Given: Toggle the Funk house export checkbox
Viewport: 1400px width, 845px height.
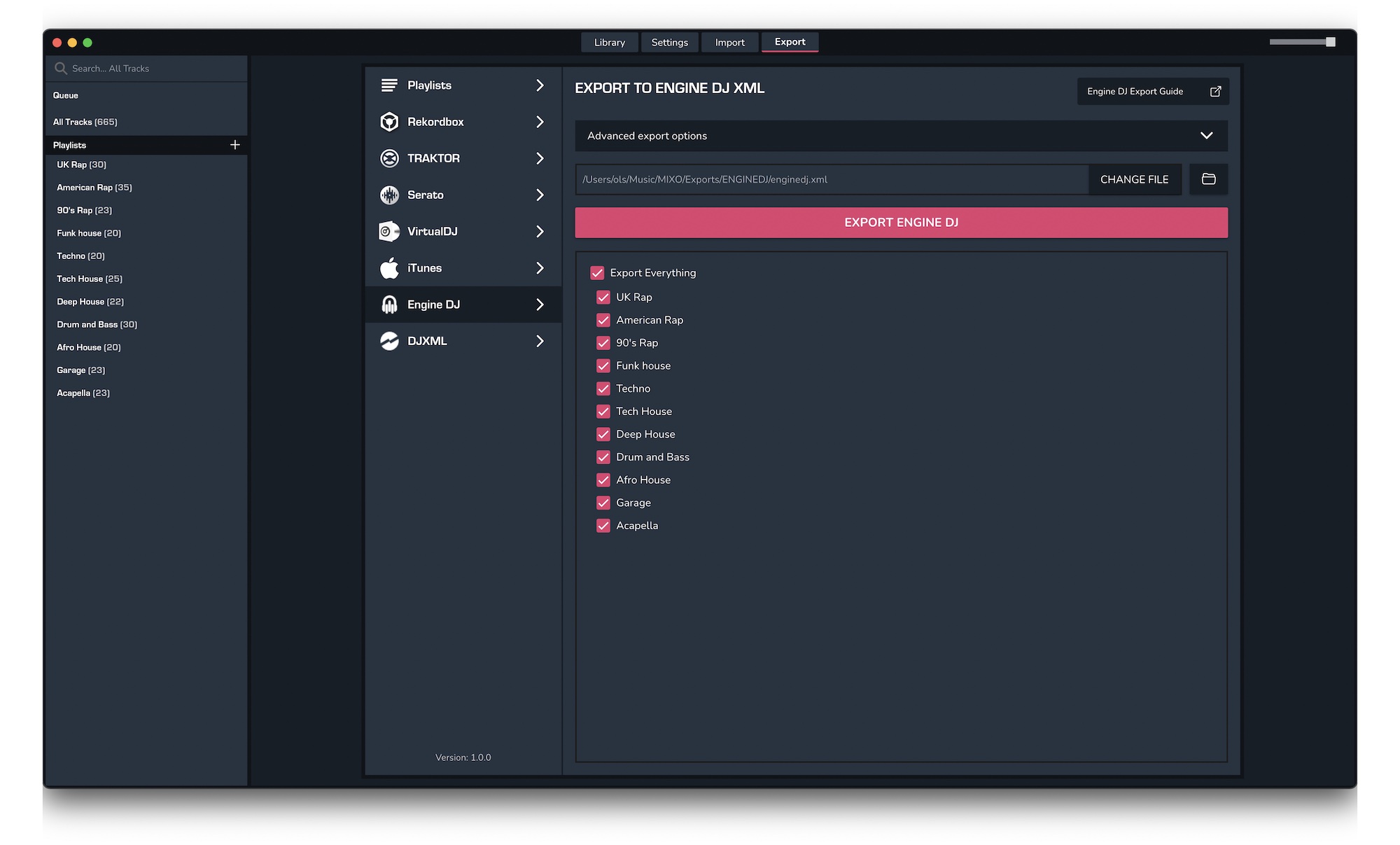Looking at the screenshot, I should (603, 365).
